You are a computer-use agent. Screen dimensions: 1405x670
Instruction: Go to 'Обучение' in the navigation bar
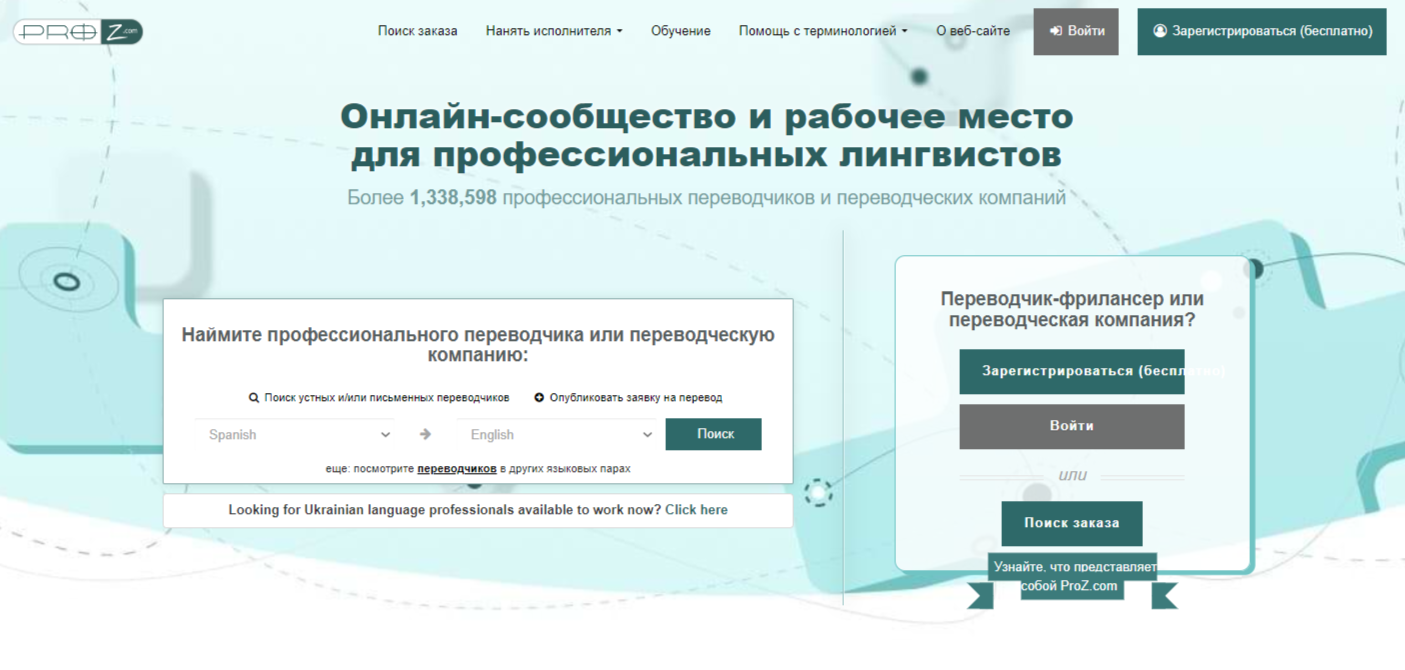pos(680,31)
